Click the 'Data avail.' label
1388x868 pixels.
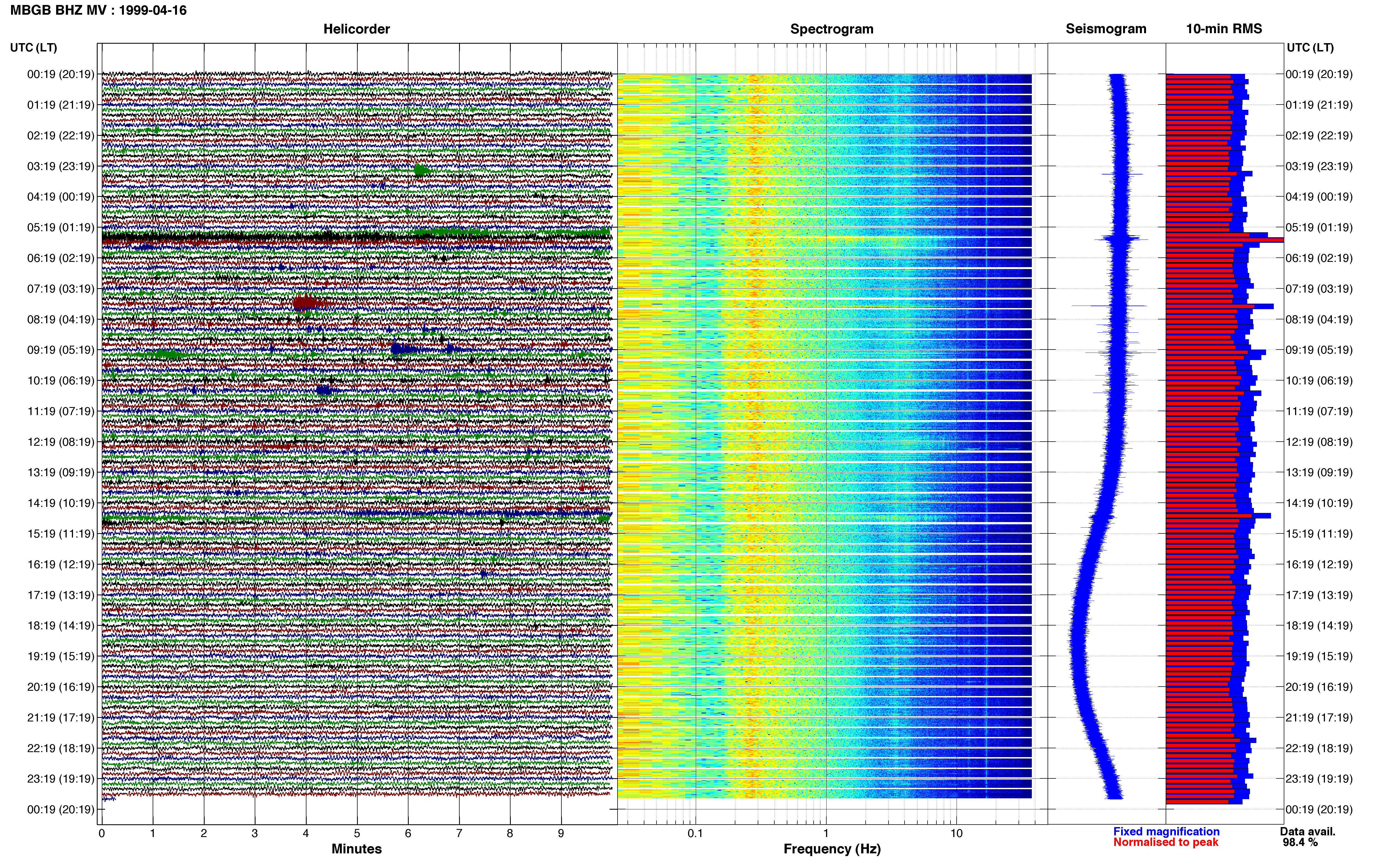pyautogui.click(x=1308, y=831)
